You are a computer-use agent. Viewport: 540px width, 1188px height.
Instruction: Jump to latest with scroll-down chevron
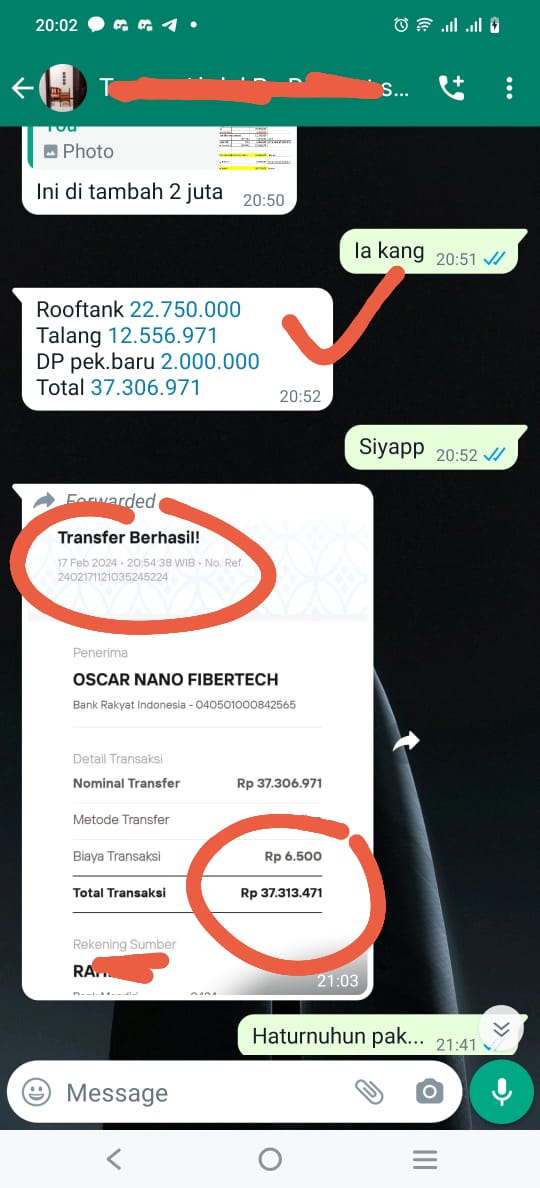pyautogui.click(x=501, y=1028)
